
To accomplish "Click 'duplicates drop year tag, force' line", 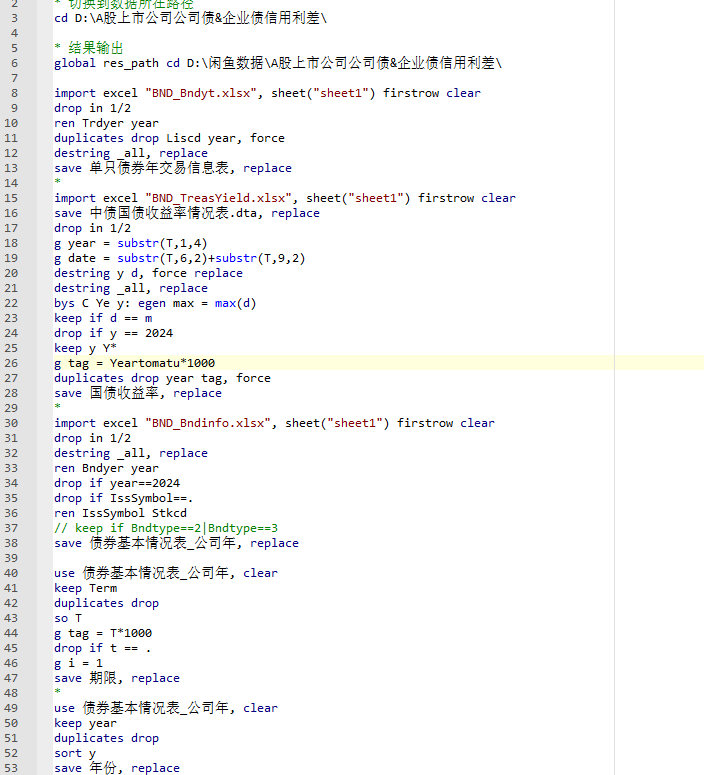I will click(162, 378).
